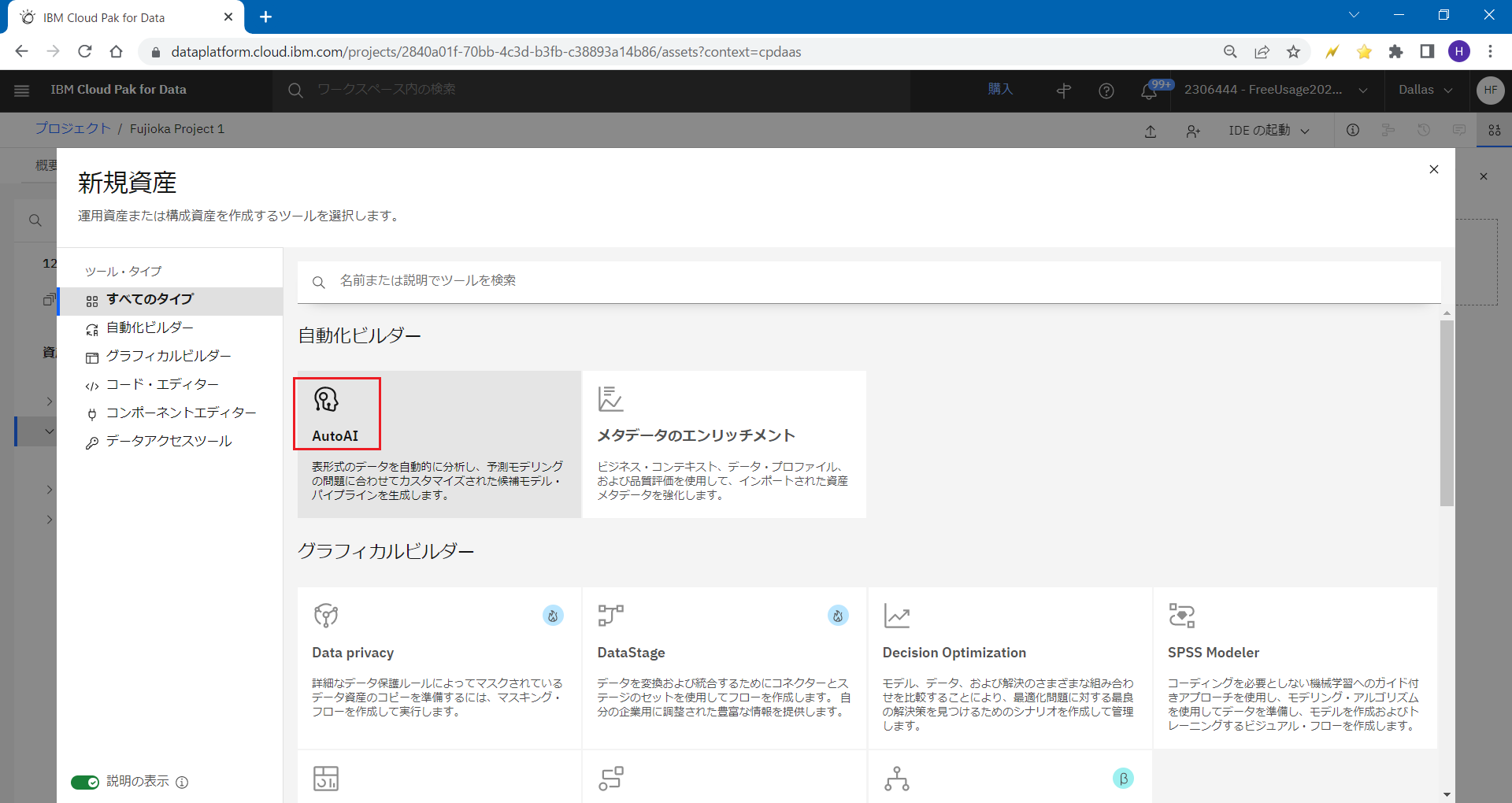Filter by コンポーネントエディター tool type
This screenshot has height=803, width=1512.
[x=170, y=413]
